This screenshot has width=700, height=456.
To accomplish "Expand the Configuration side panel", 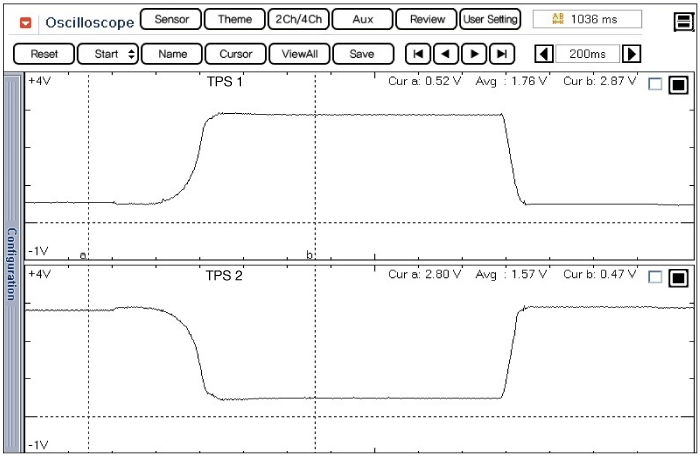I will click(12, 264).
